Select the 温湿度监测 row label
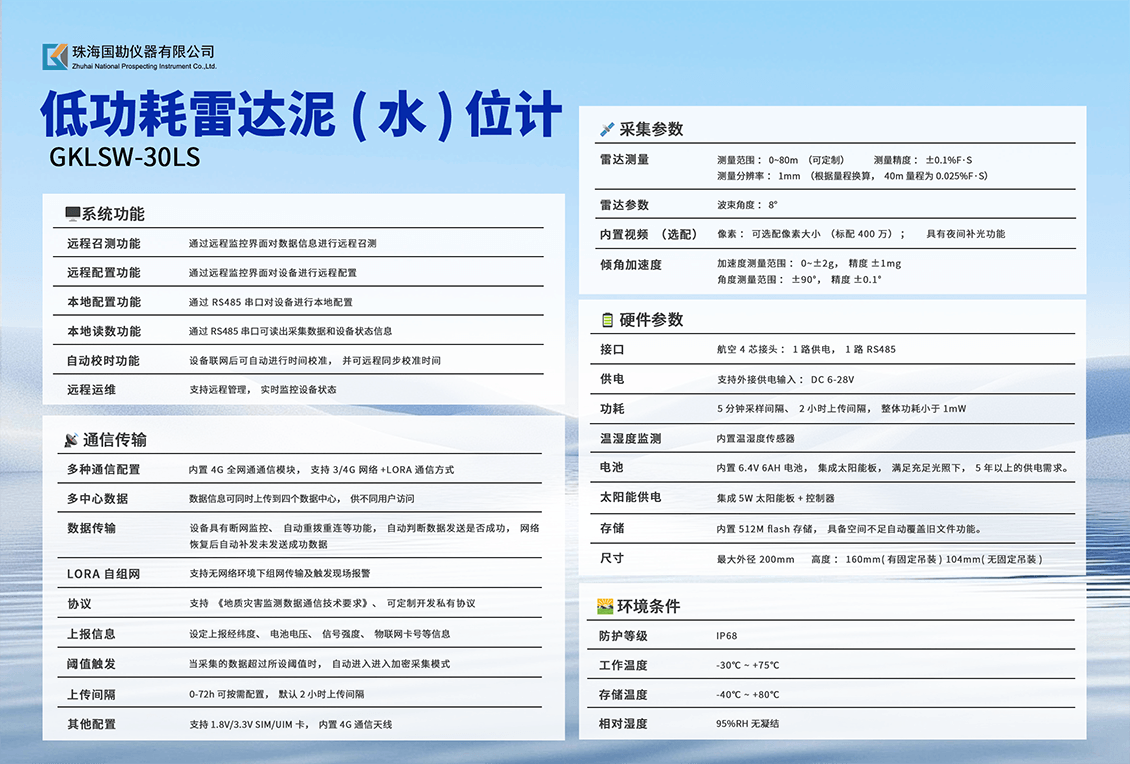Viewport: 1130px width, 764px height. (631, 438)
